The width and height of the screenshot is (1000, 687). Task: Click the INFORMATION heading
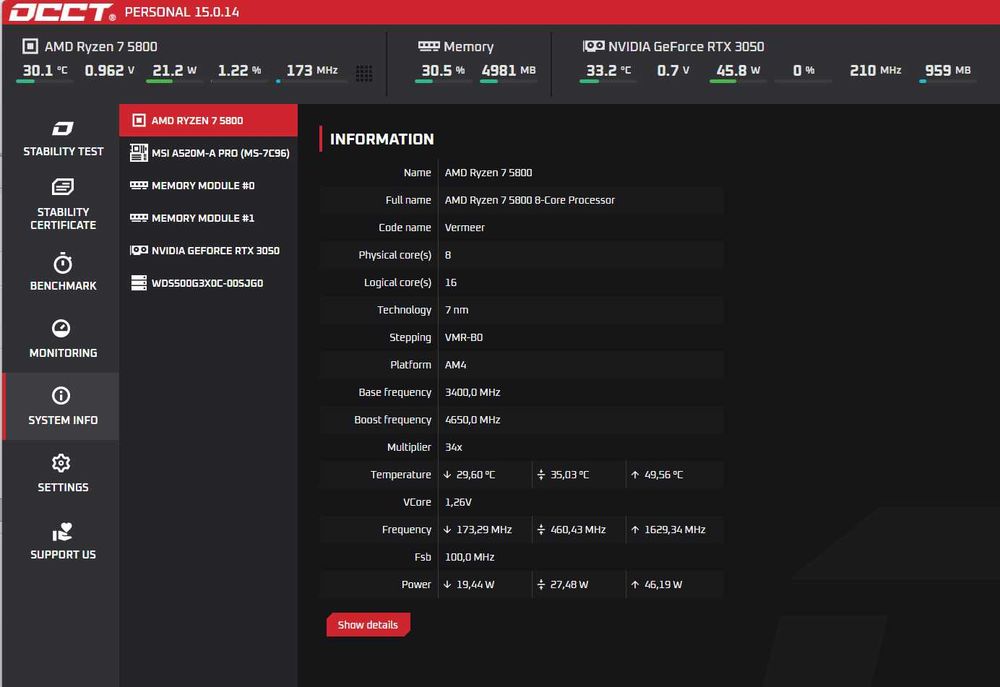[381, 139]
